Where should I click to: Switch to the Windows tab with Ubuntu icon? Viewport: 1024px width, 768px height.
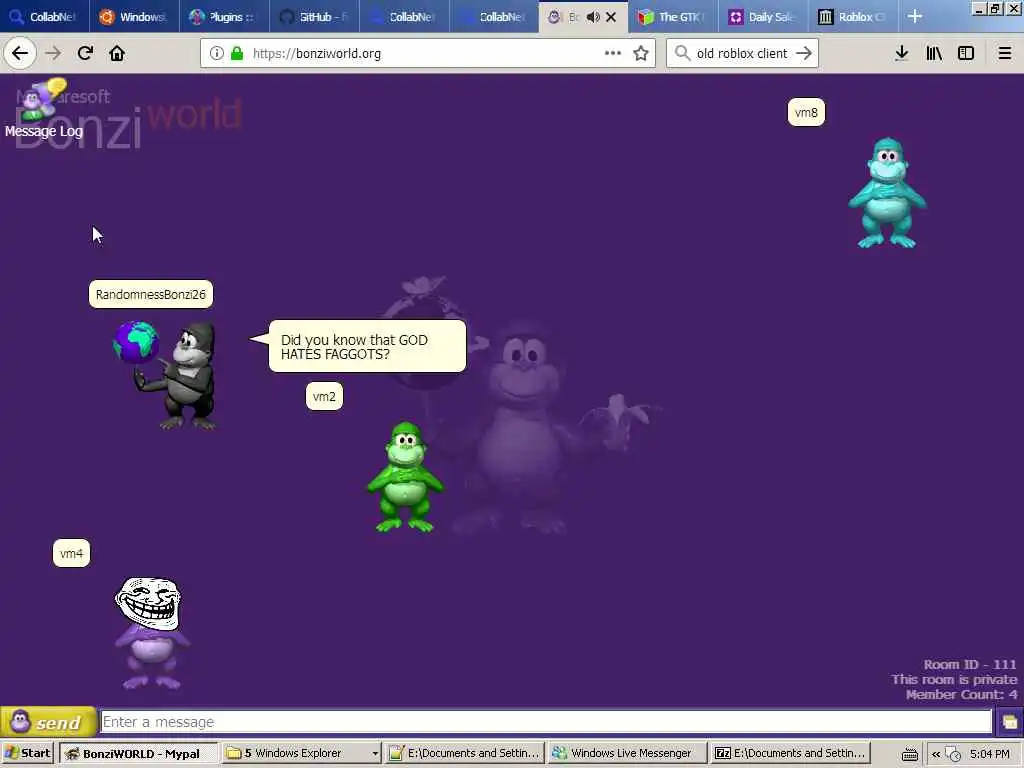click(x=134, y=17)
